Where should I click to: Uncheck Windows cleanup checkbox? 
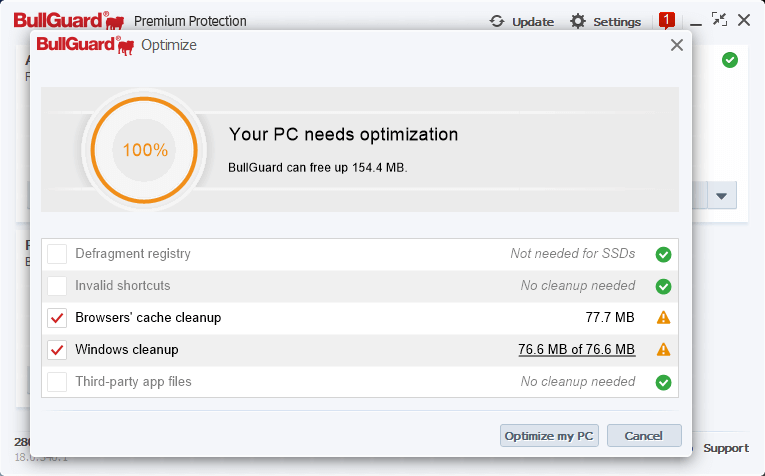pyautogui.click(x=57, y=350)
